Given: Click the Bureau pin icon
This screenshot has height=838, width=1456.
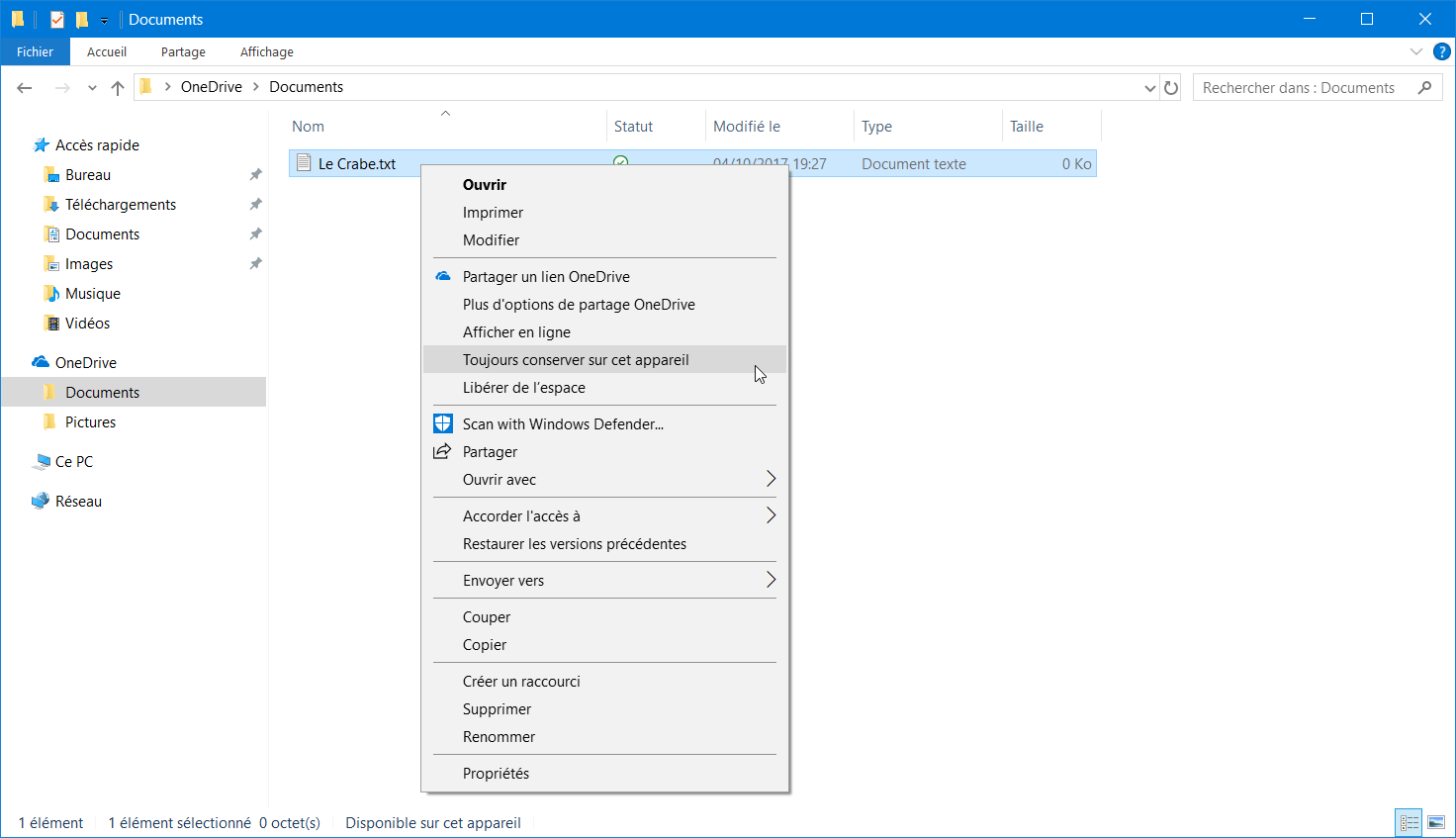Looking at the screenshot, I should point(255,175).
